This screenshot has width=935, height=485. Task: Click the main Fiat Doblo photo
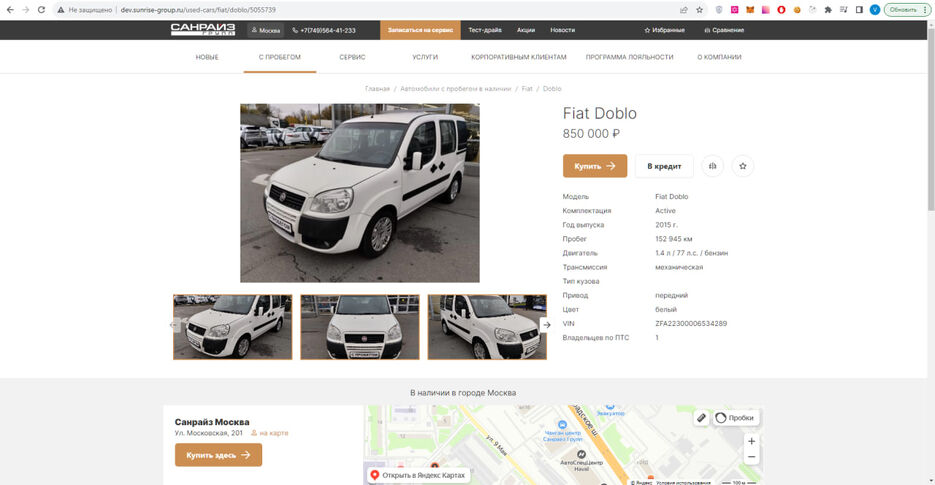click(360, 193)
